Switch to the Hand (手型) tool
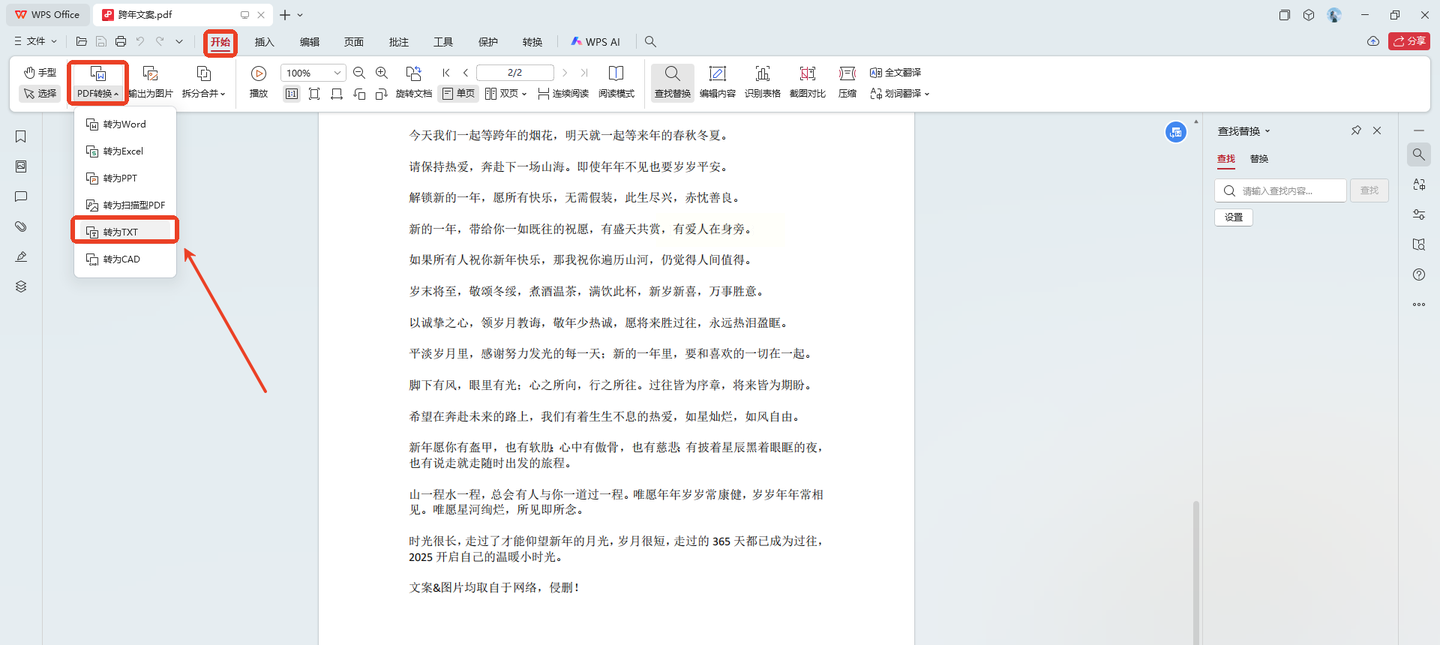 40,73
